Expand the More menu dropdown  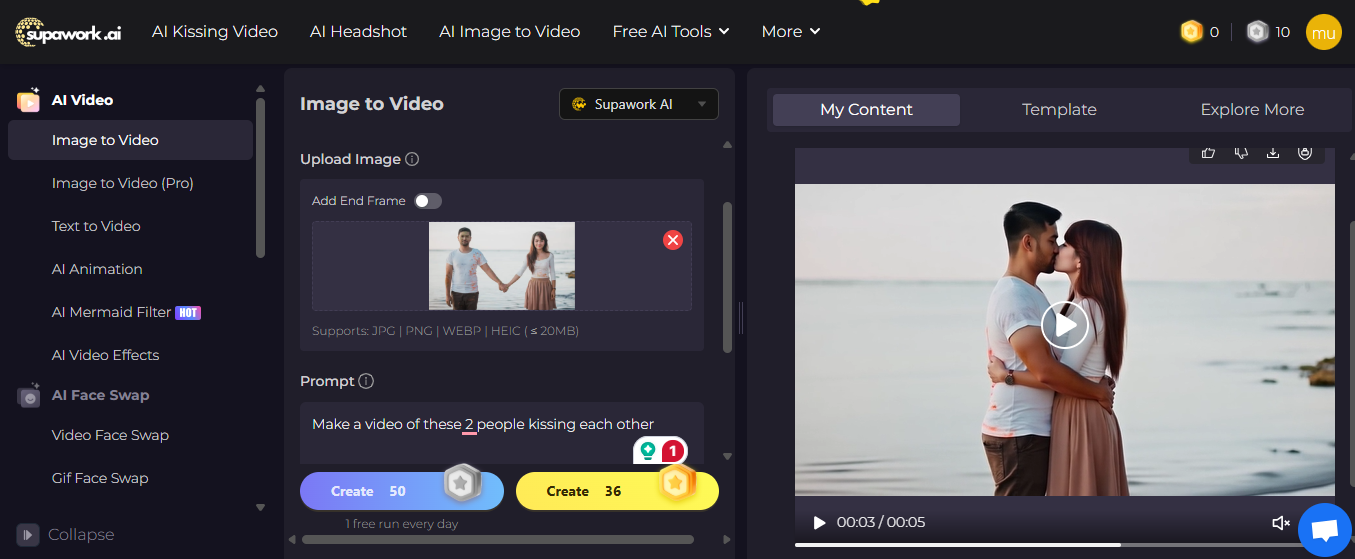pos(791,32)
